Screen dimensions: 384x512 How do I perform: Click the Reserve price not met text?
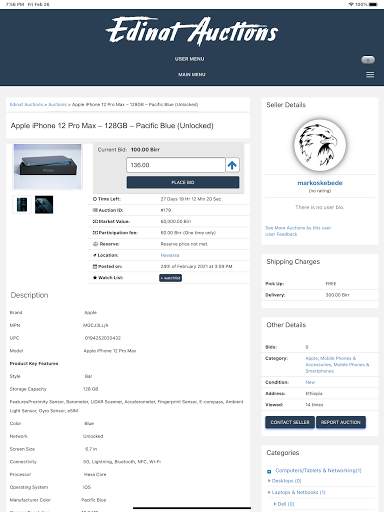pos(184,244)
